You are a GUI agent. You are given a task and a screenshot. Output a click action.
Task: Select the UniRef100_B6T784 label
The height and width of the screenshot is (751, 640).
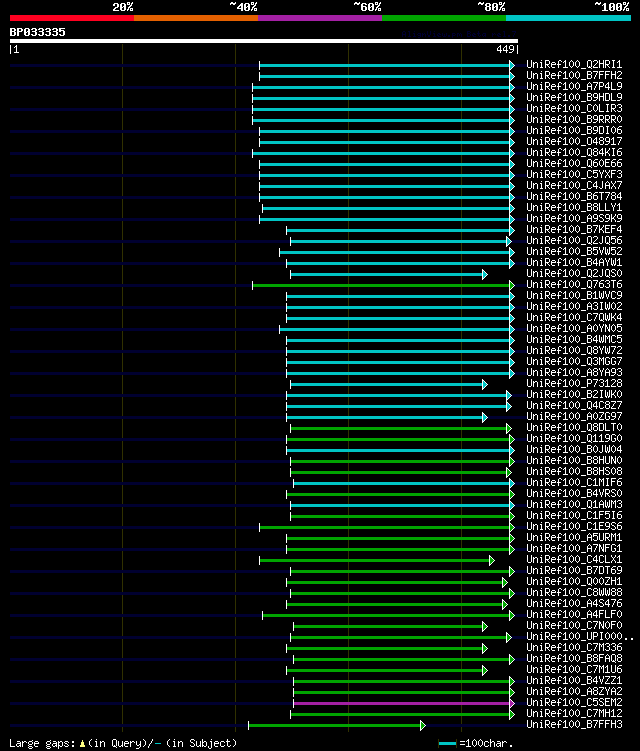574,196
